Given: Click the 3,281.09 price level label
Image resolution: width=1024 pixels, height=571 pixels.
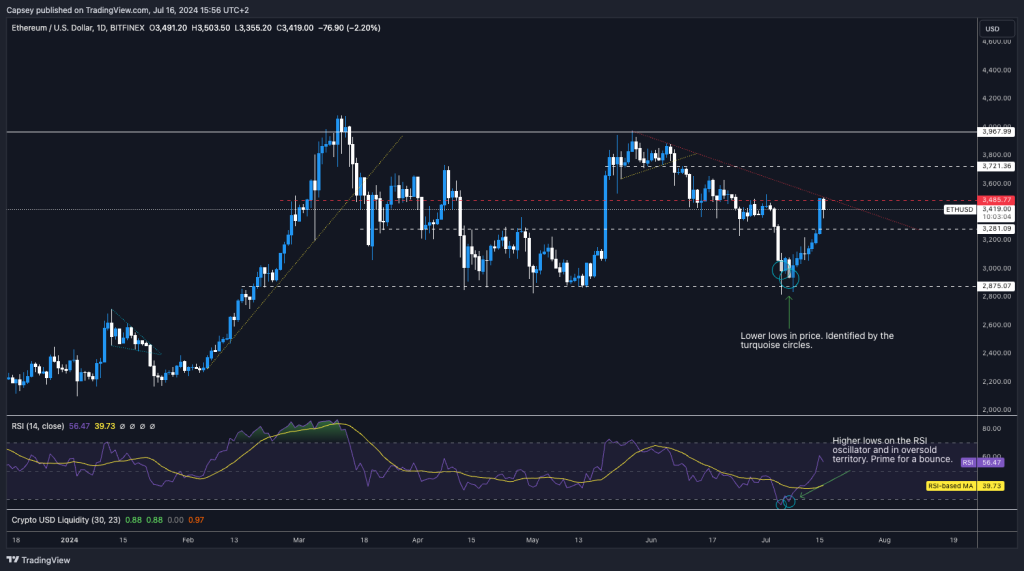Looking at the screenshot, I should (996, 228).
